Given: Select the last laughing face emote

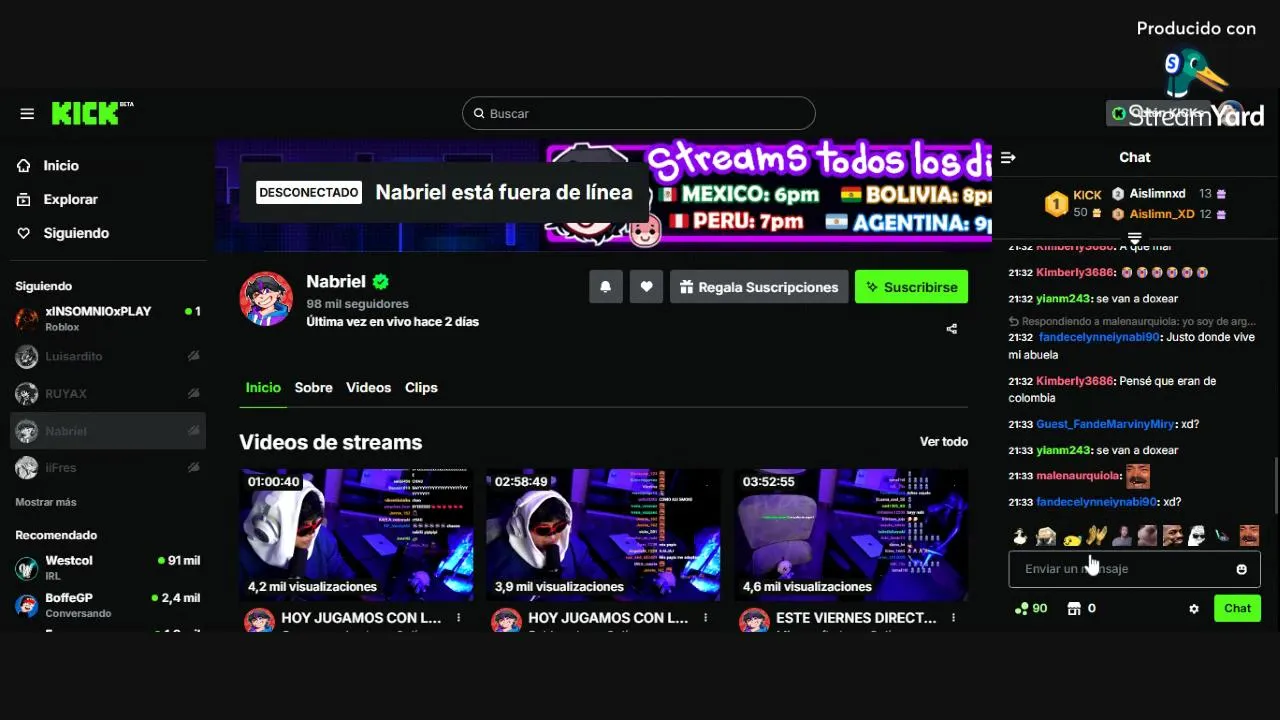Looking at the screenshot, I should (1249, 536).
